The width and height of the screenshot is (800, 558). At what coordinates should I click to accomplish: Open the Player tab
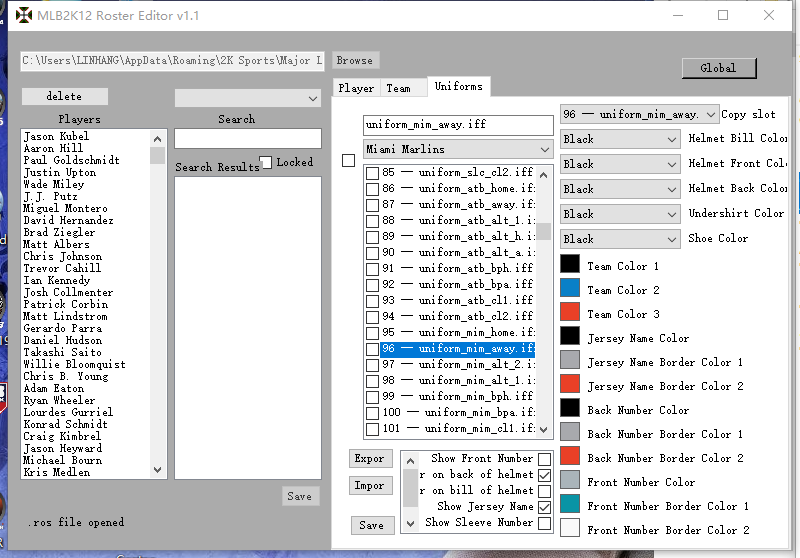tap(356, 88)
